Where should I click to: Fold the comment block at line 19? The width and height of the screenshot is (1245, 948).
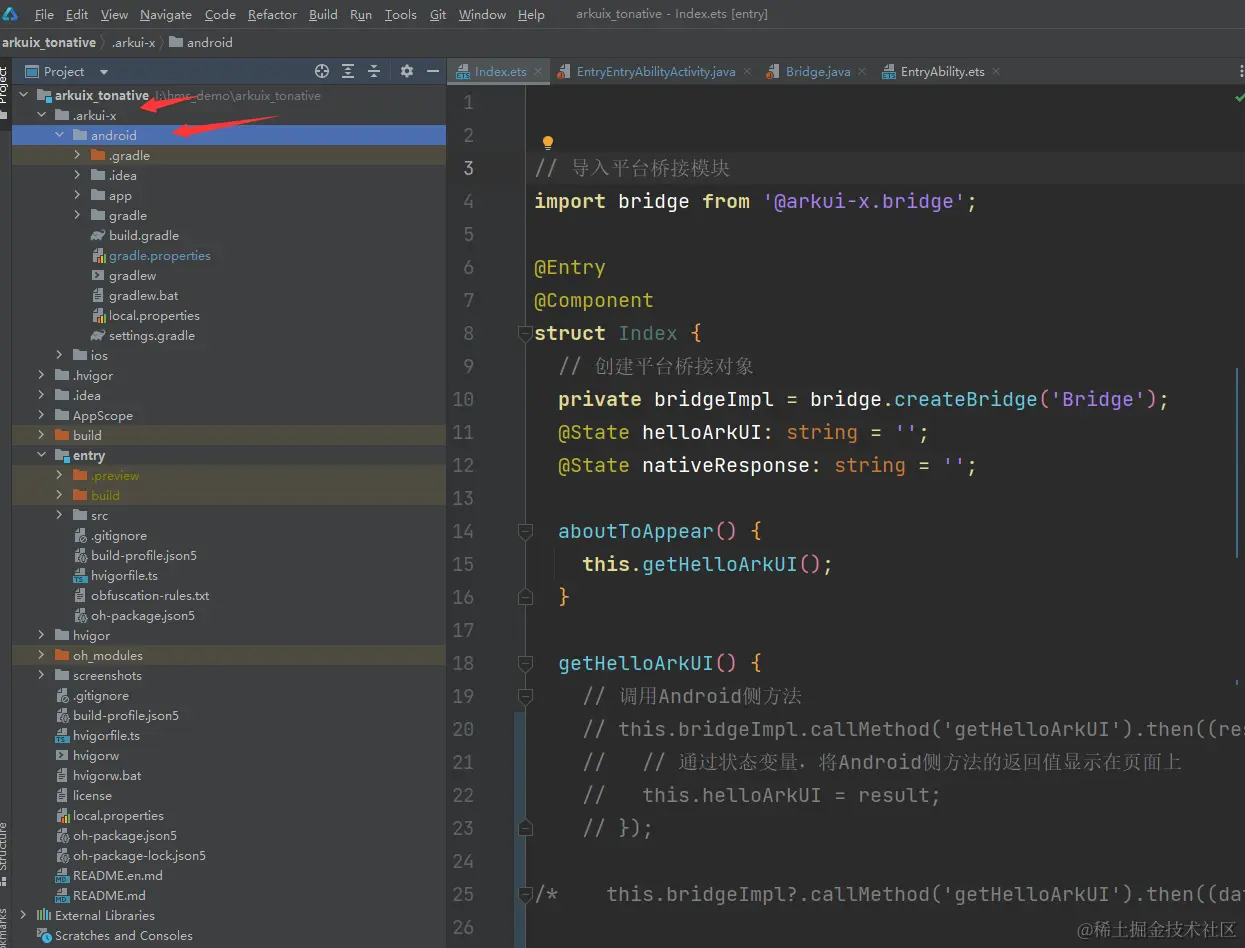point(525,696)
